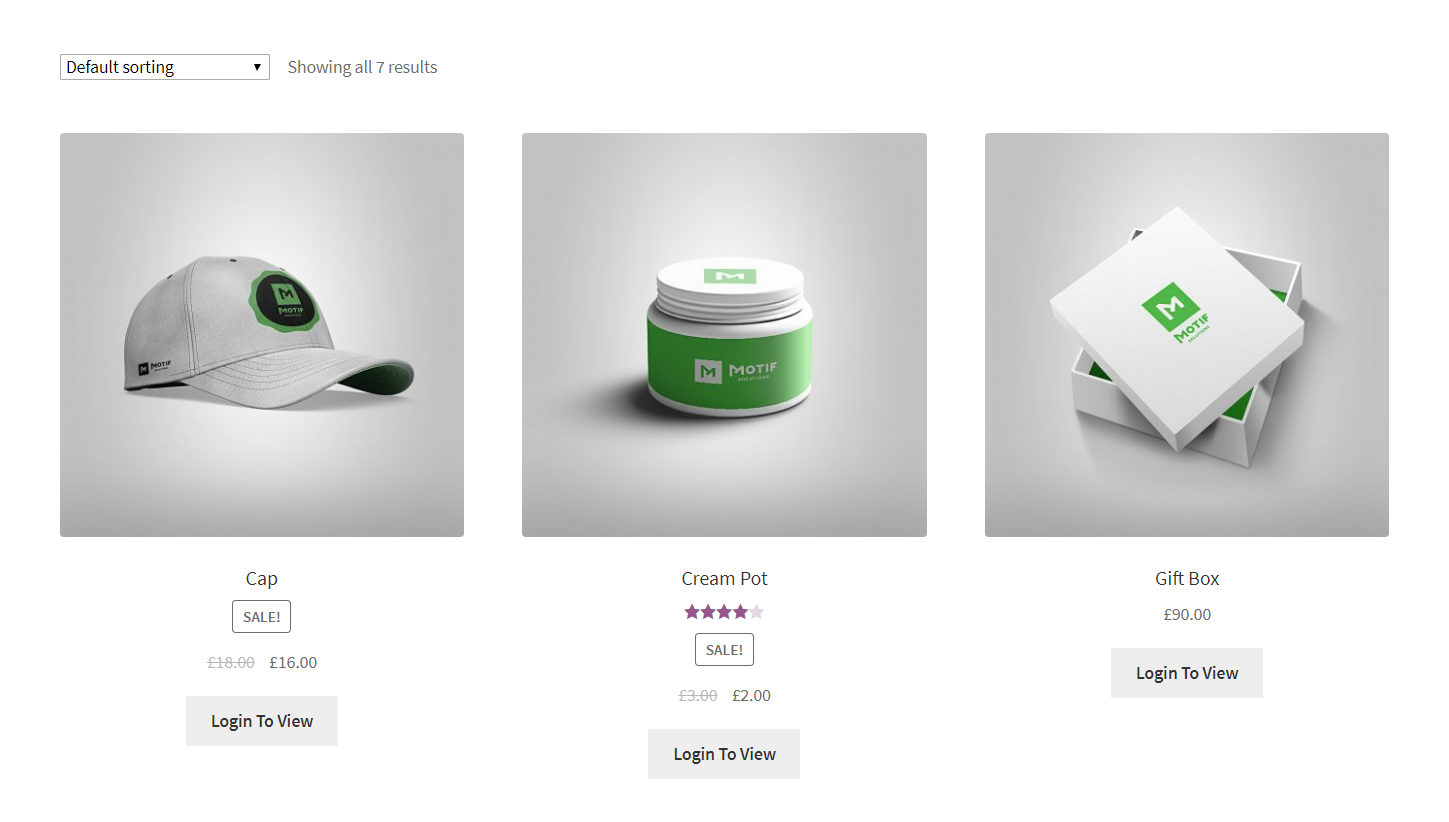Click the SALE! badge under Cream Pot

[724, 650]
